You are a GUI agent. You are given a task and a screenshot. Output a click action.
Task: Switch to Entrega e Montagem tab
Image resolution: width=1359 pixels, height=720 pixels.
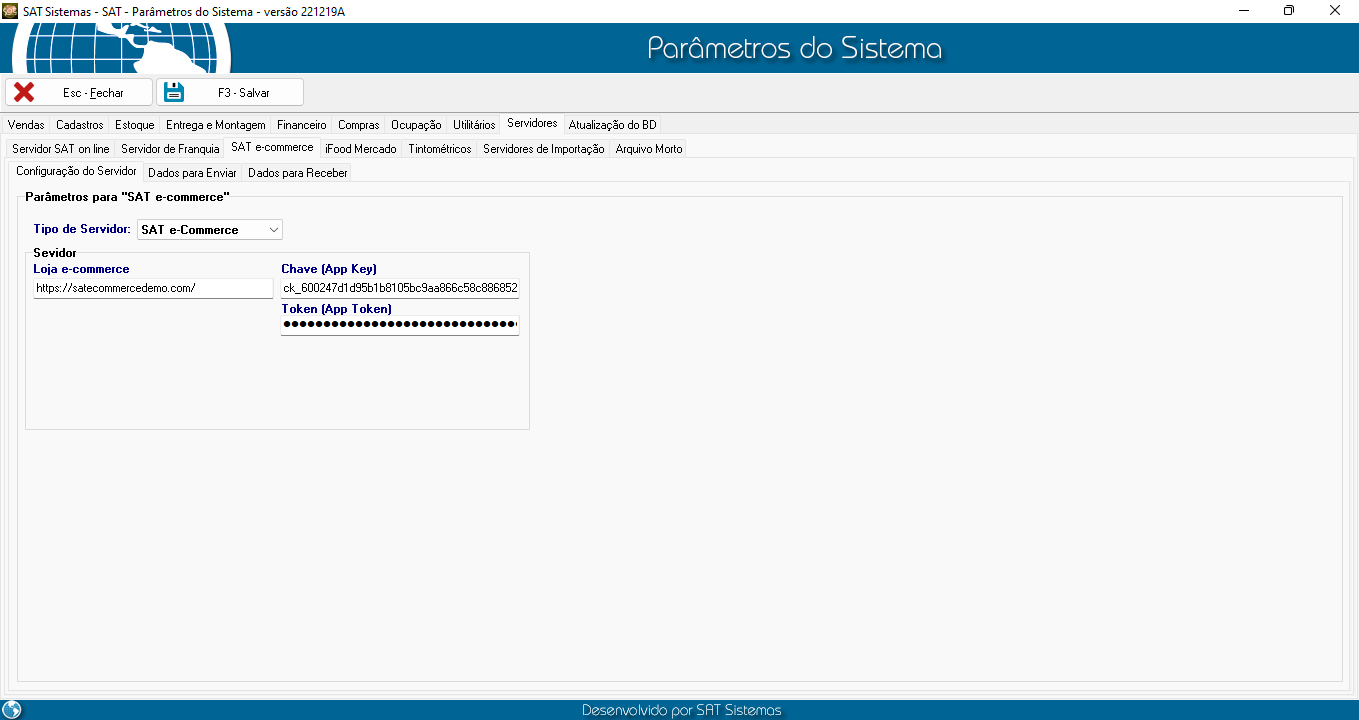[x=215, y=125]
